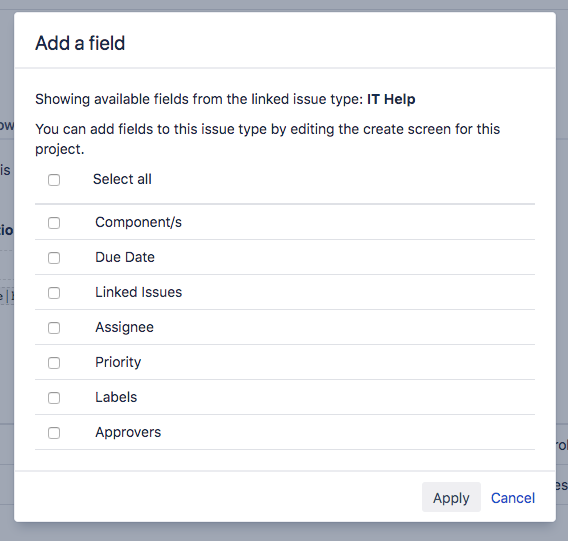568x541 pixels.
Task: Click the Labels field label
Action: 116,397
